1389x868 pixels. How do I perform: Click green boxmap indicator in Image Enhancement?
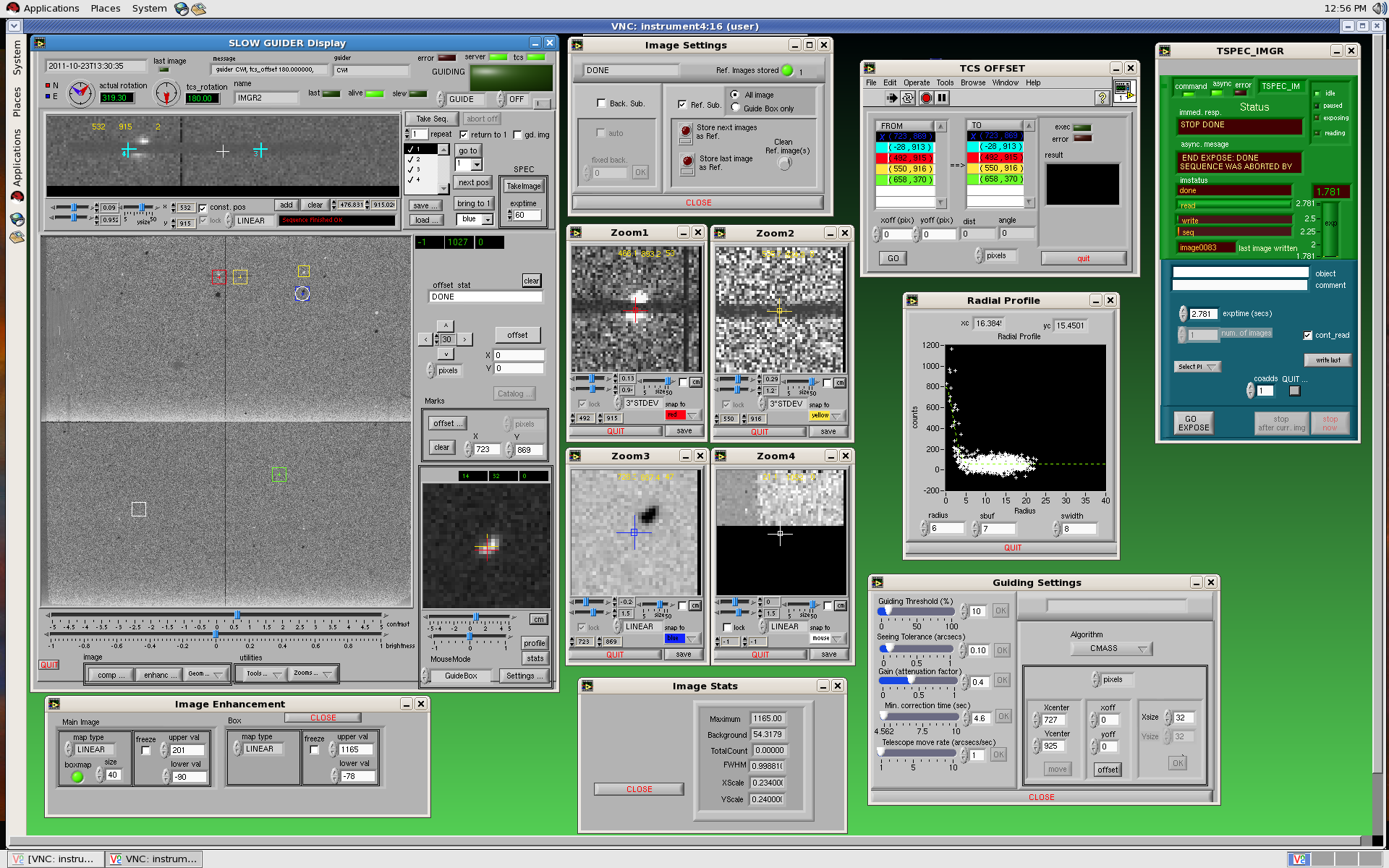(77, 777)
